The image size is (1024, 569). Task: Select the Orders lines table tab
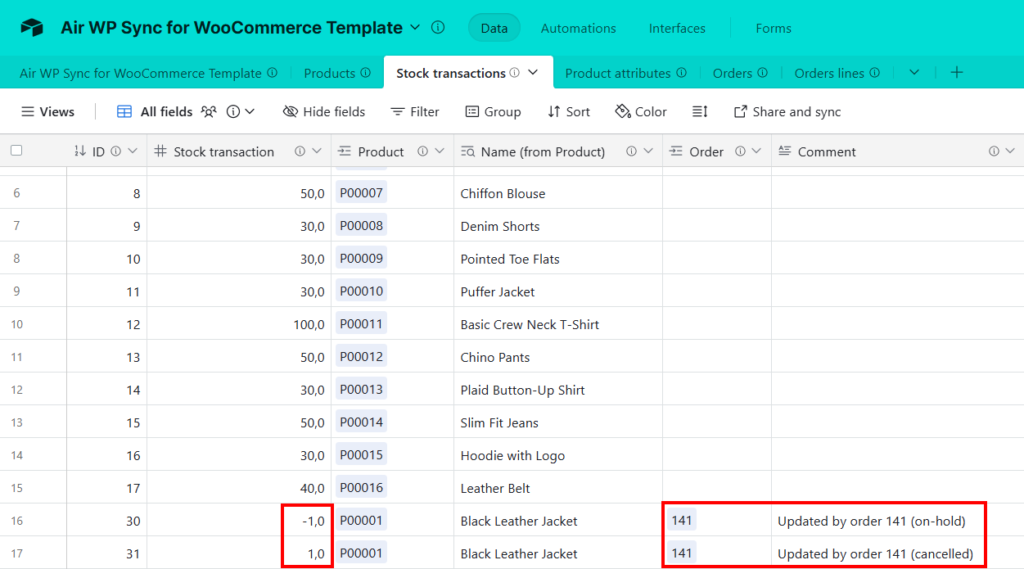click(x=829, y=73)
